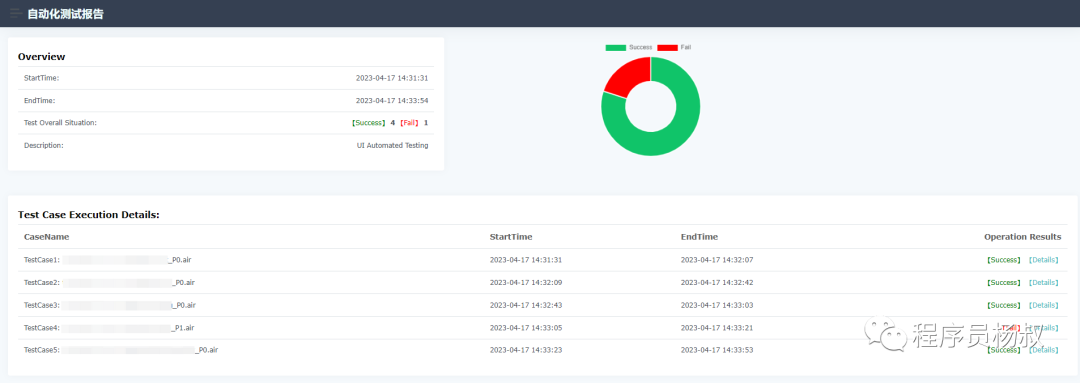
Task: Select TestCase5 start time 14:33:23
Action: coord(526,350)
